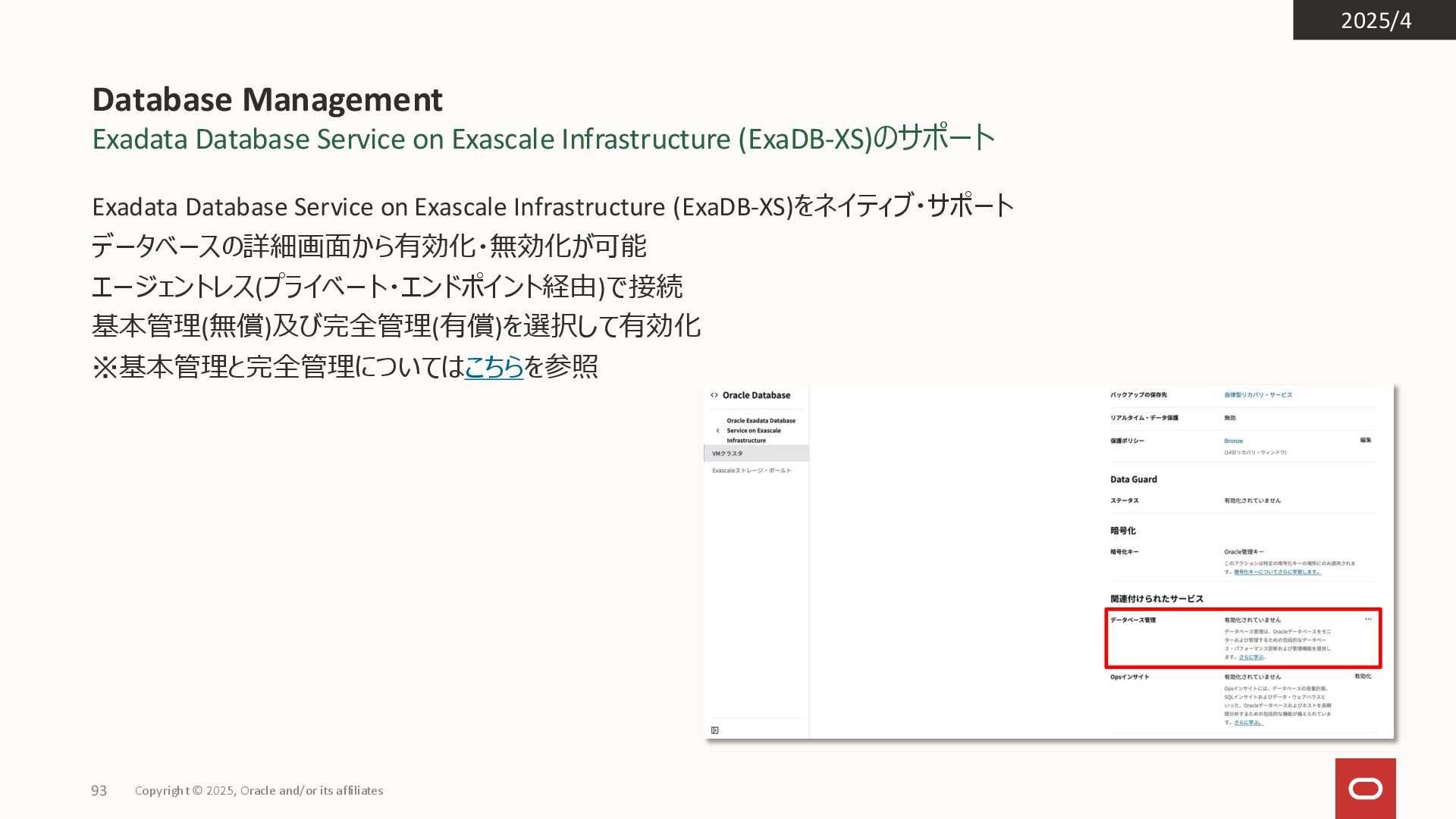This screenshot has height=819, width=1456.
Task: Collapse sidebar with bottom panel icon
Action: (x=714, y=730)
